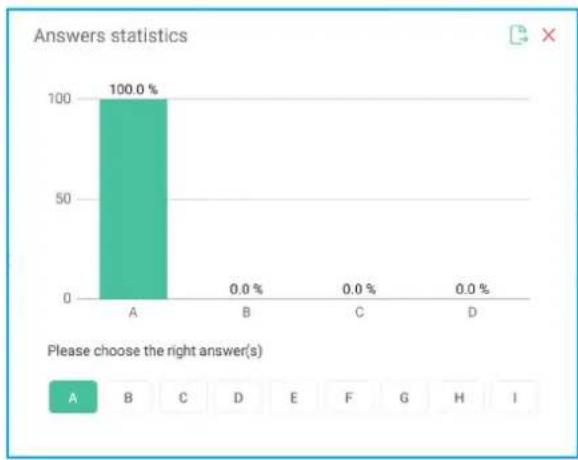This screenshot has width=578, height=460.
Task: Choose option F as right answer
Action: (x=348, y=397)
